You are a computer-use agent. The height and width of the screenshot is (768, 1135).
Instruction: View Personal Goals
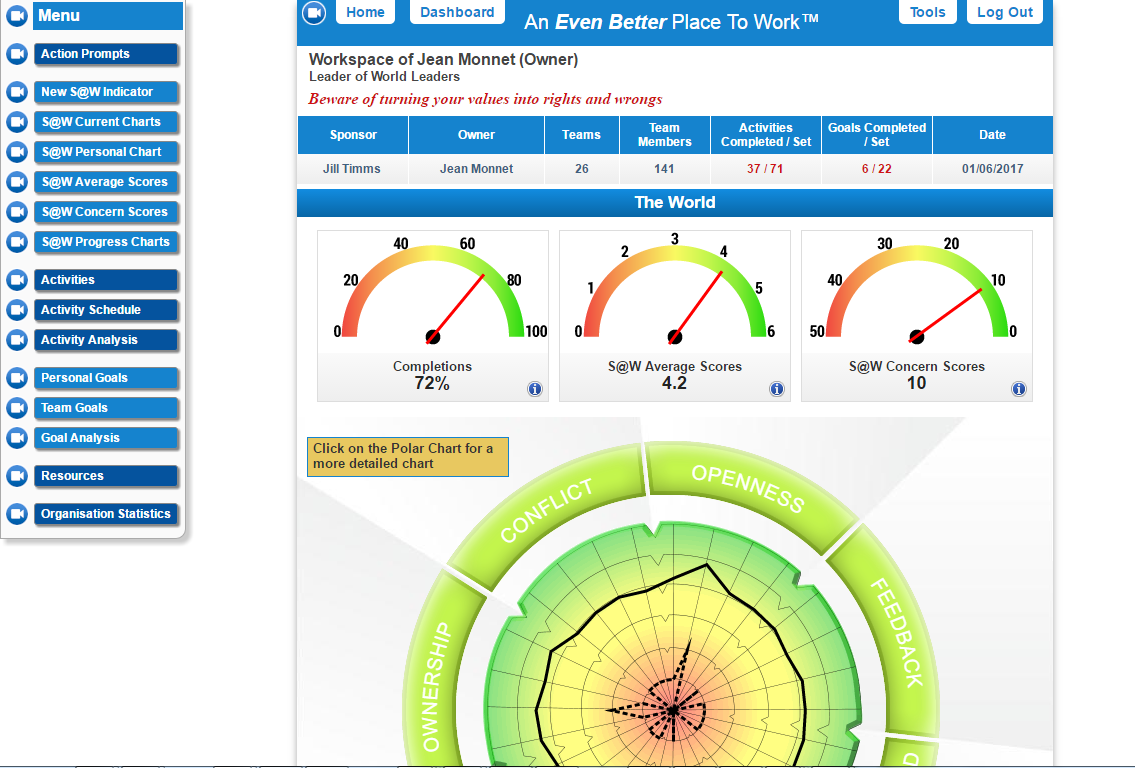click(106, 378)
